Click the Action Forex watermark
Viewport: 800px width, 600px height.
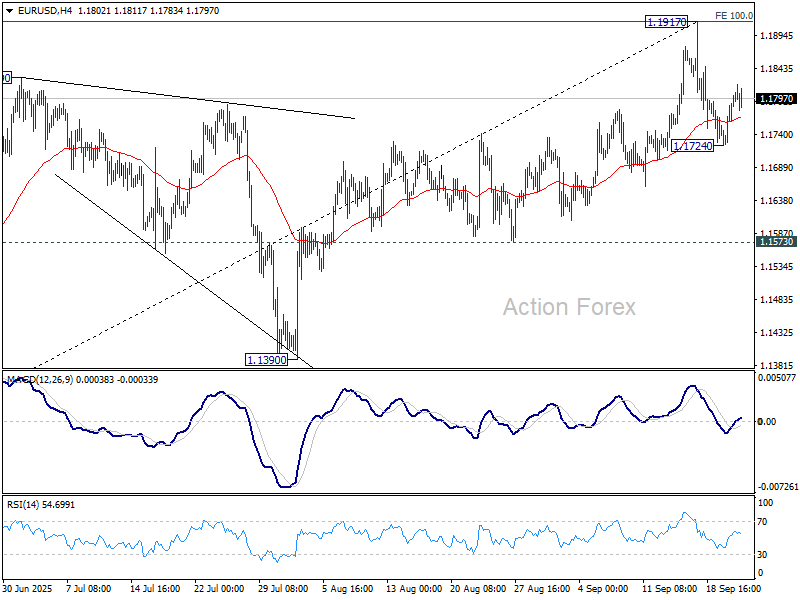[x=568, y=307]
